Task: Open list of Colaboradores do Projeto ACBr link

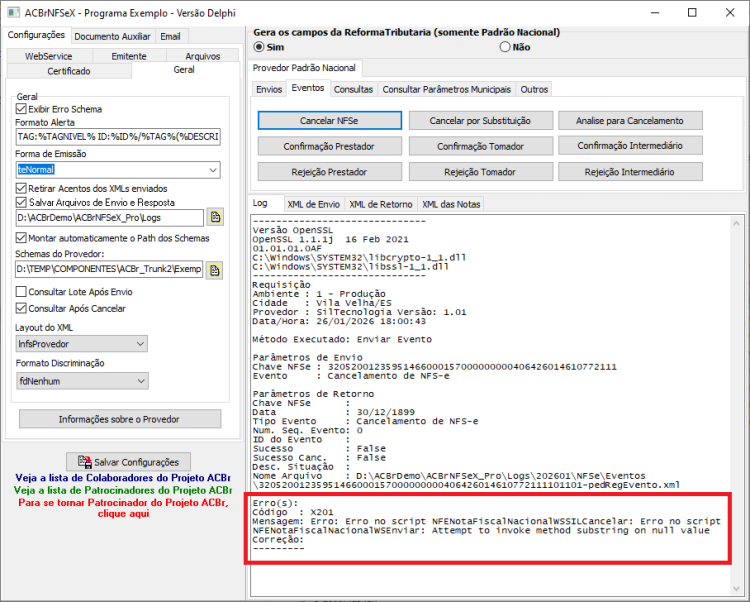Action: click(x=123, y=478)
